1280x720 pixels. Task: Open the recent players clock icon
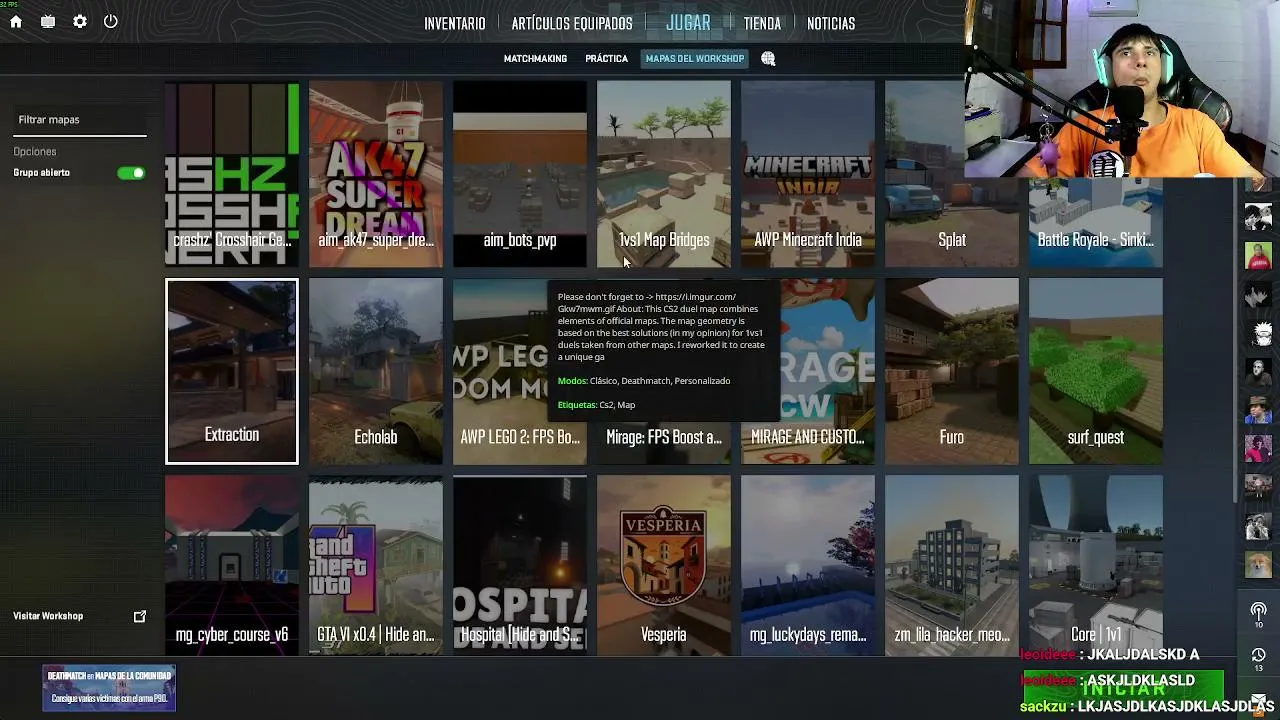tap(1258, 656)
